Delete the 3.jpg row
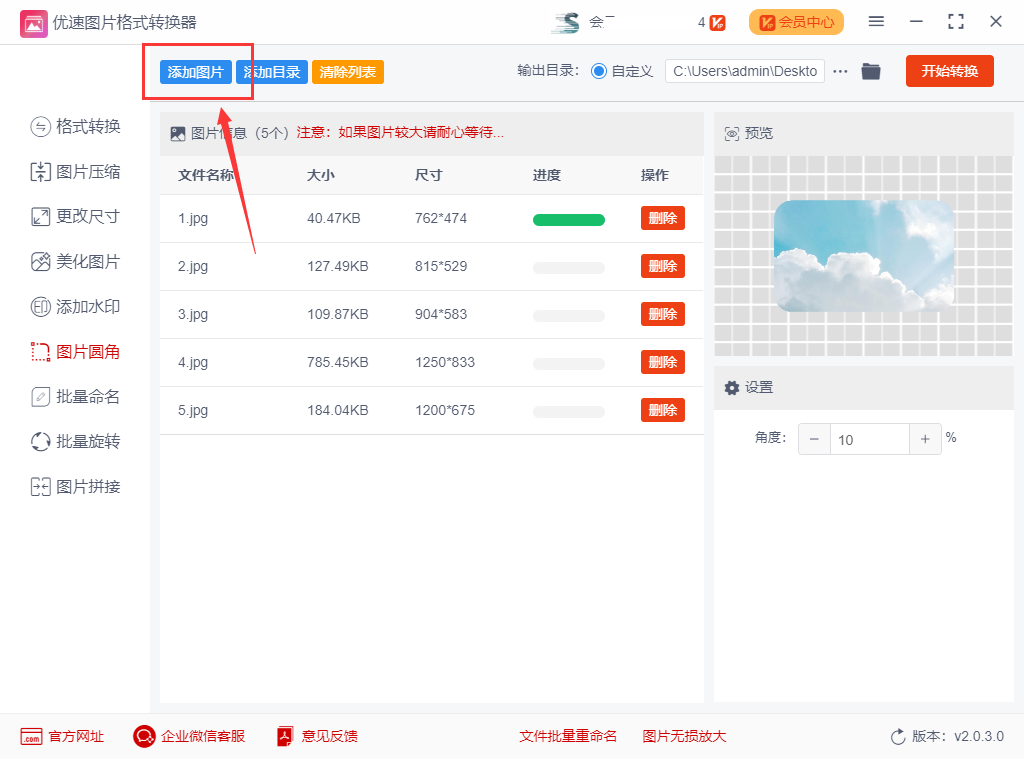The height and width of the screenshot is (760, 1024). coord(662,314)
